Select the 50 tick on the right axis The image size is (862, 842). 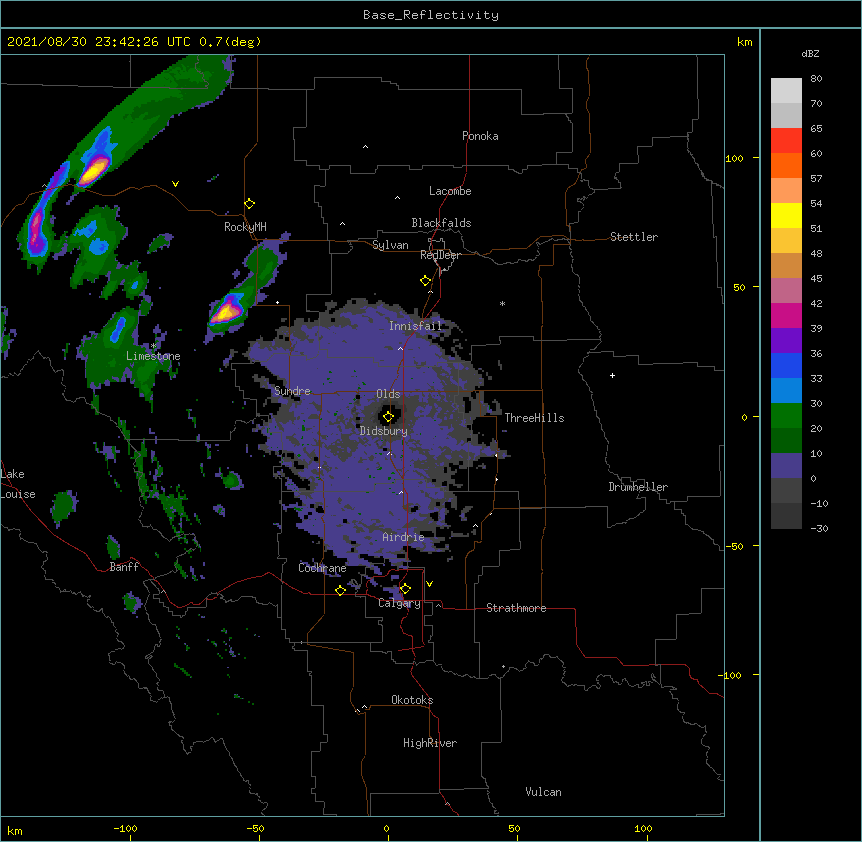point(739,287)
